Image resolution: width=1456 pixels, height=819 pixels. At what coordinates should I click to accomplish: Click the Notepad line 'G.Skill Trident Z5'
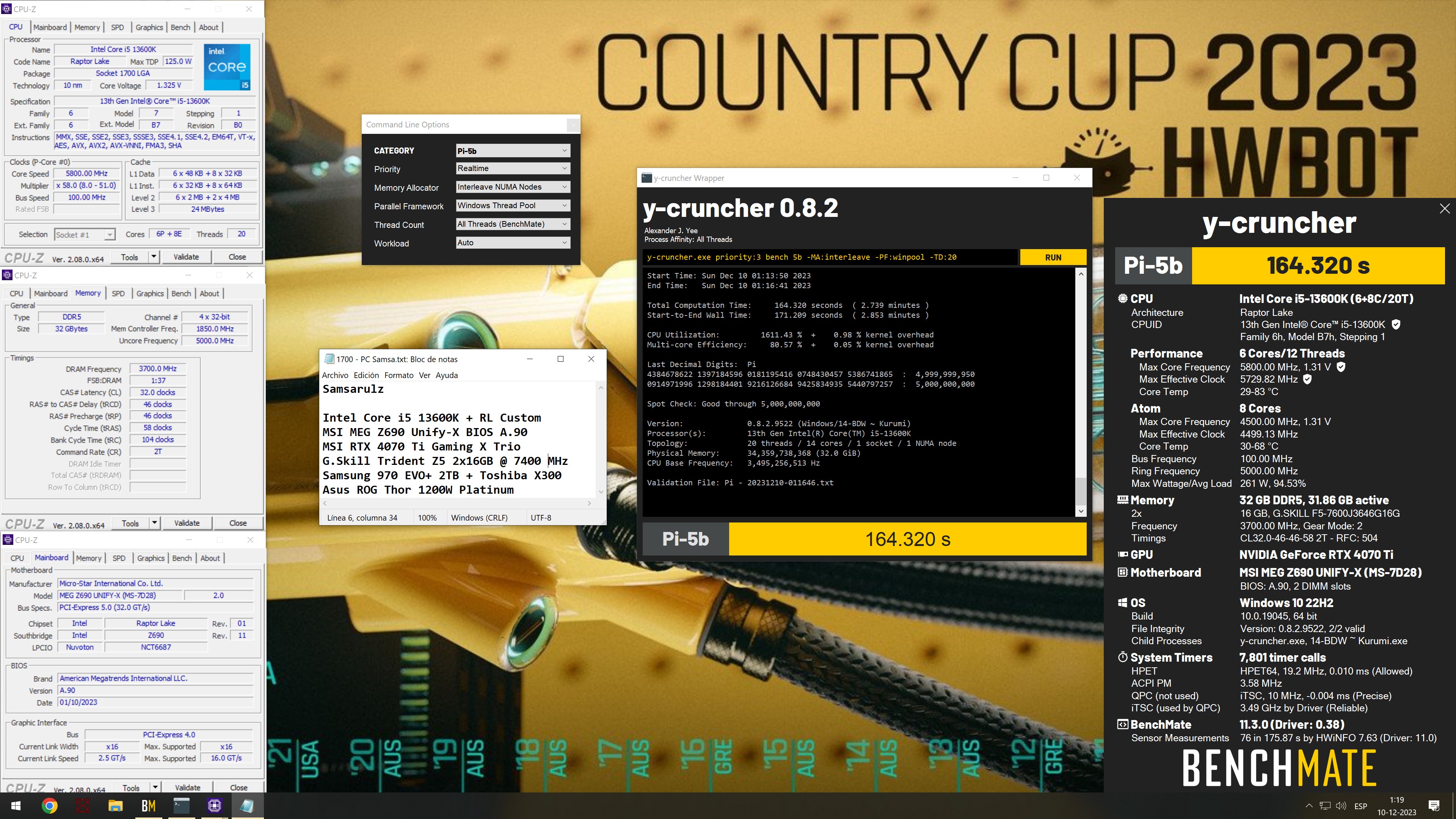point(446,461)
